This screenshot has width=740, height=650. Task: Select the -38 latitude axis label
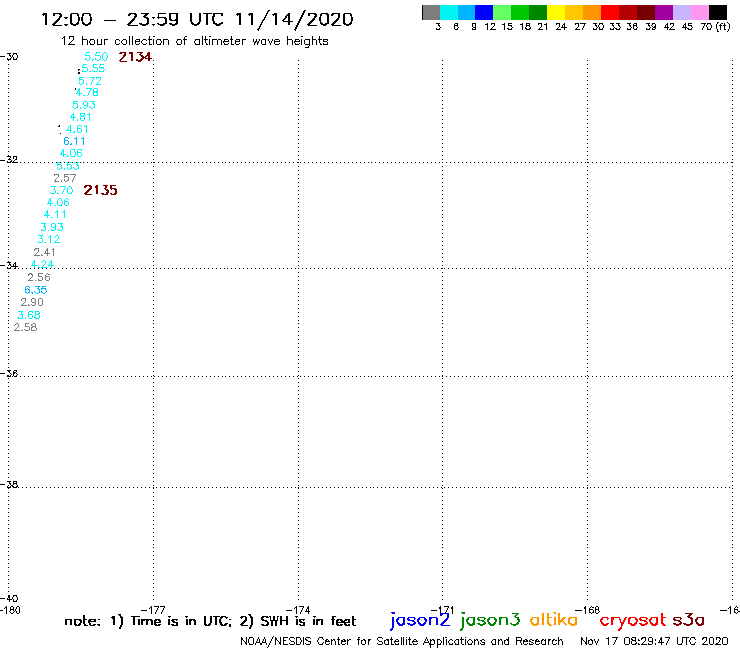pyautogui.click(x=9, y=484)
